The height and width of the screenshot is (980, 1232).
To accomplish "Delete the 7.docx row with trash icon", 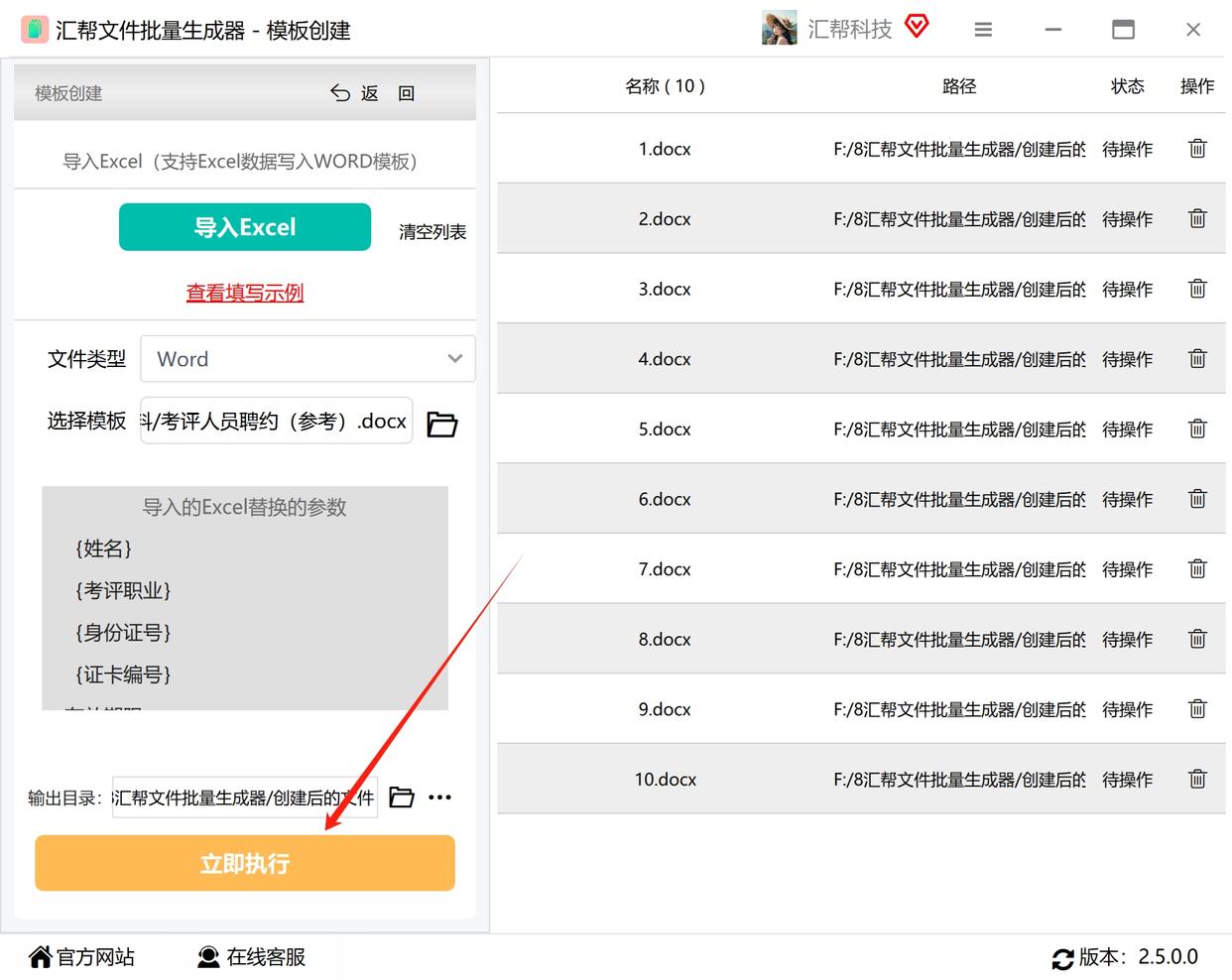I will pos(1197,569).
